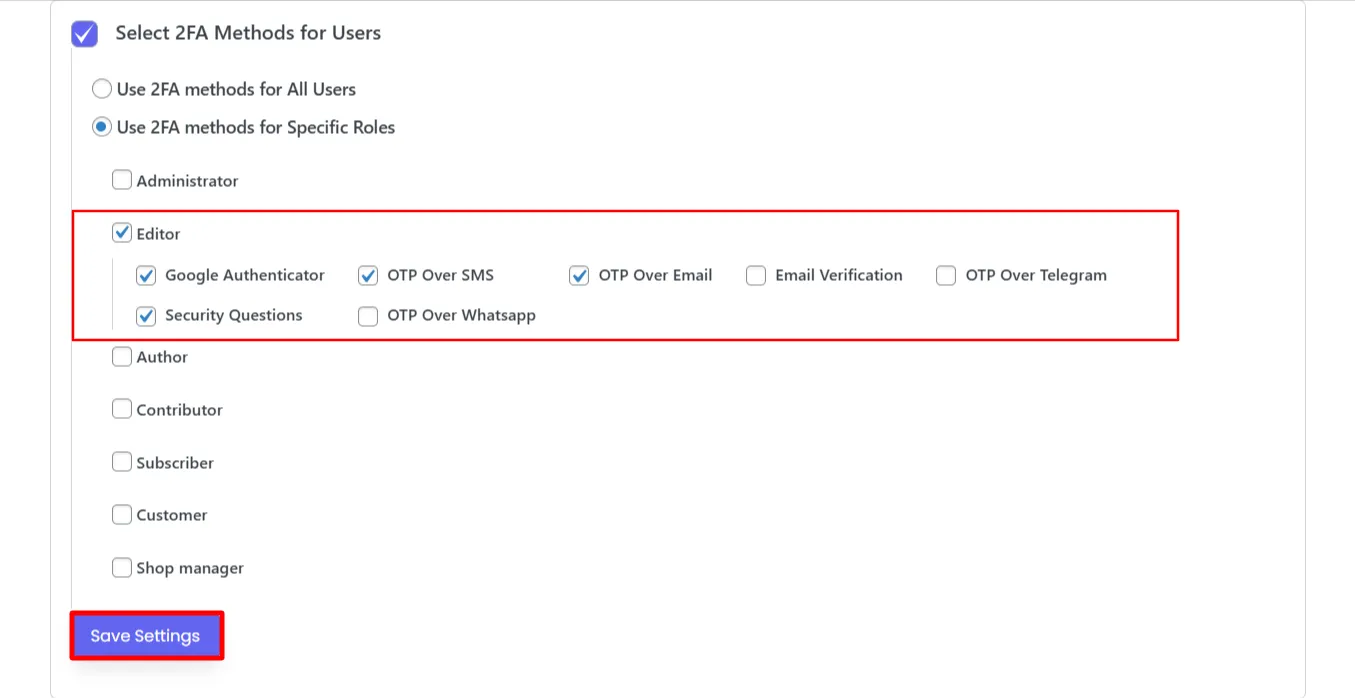The height and width of the screenshot is (698, 1355).
Task: Uncheck Security Questions method
Action: 146,316
